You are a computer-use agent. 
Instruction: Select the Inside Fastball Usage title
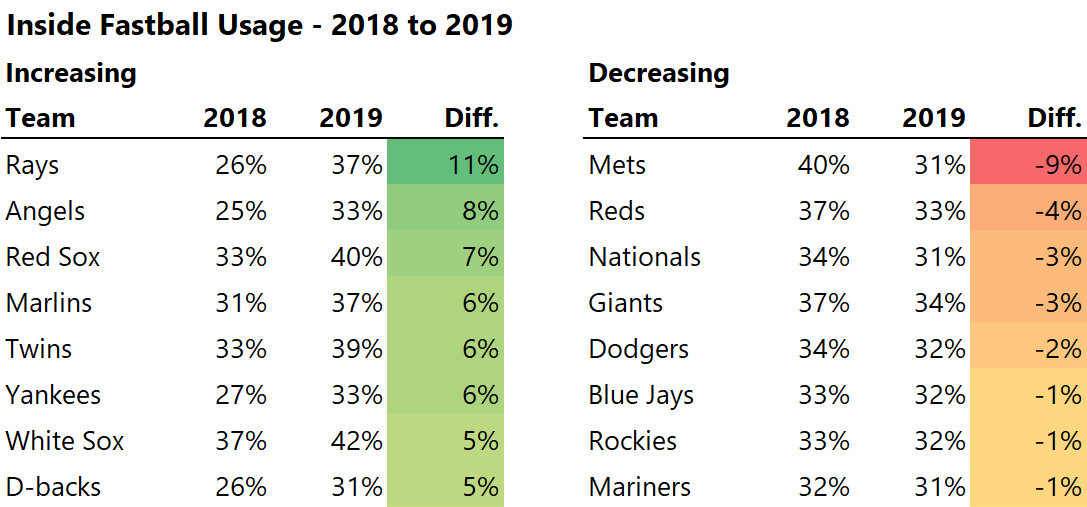tap(260, 25)
